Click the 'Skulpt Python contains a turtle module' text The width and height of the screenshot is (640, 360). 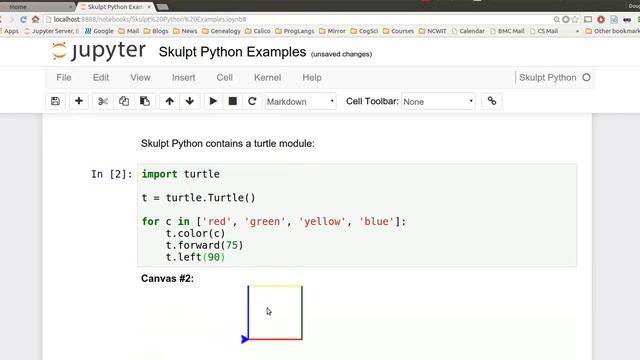coord(228,144)
